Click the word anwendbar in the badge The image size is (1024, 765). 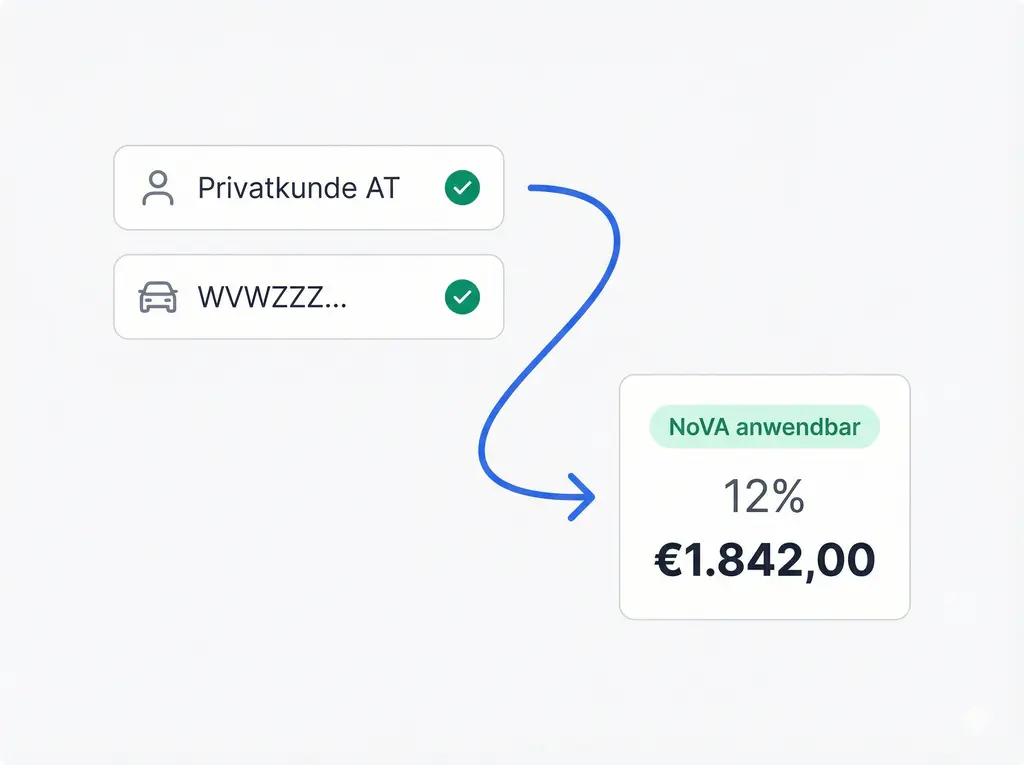point(797,427)
